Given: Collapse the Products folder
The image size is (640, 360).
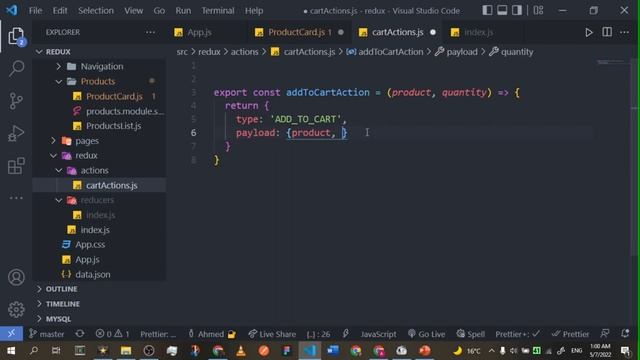Looking at the screenshot, I should 98,81.
